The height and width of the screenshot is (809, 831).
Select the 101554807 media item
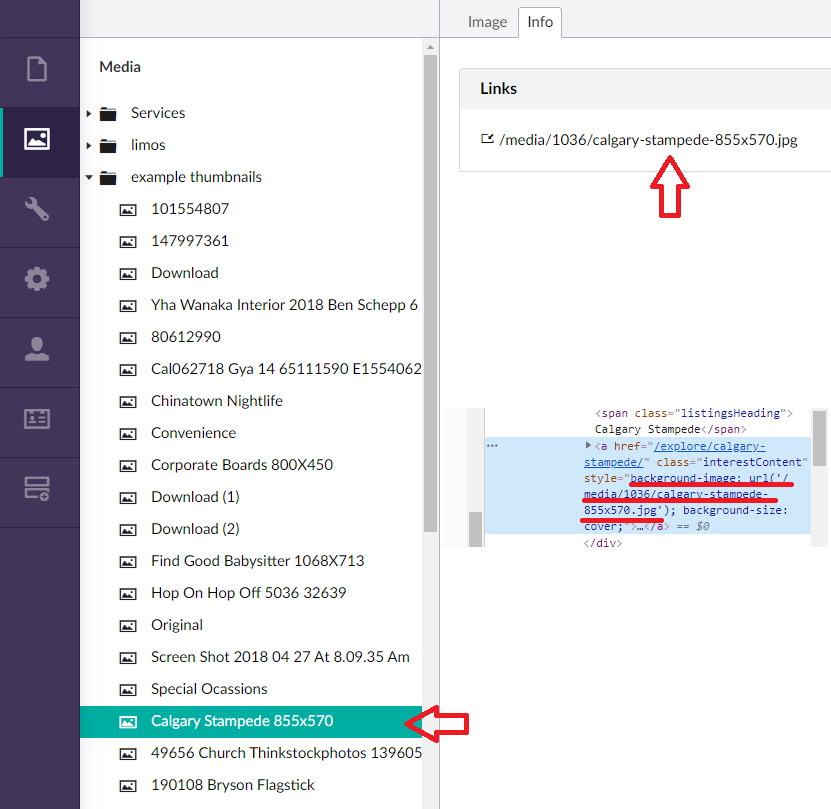coord(190,209)
